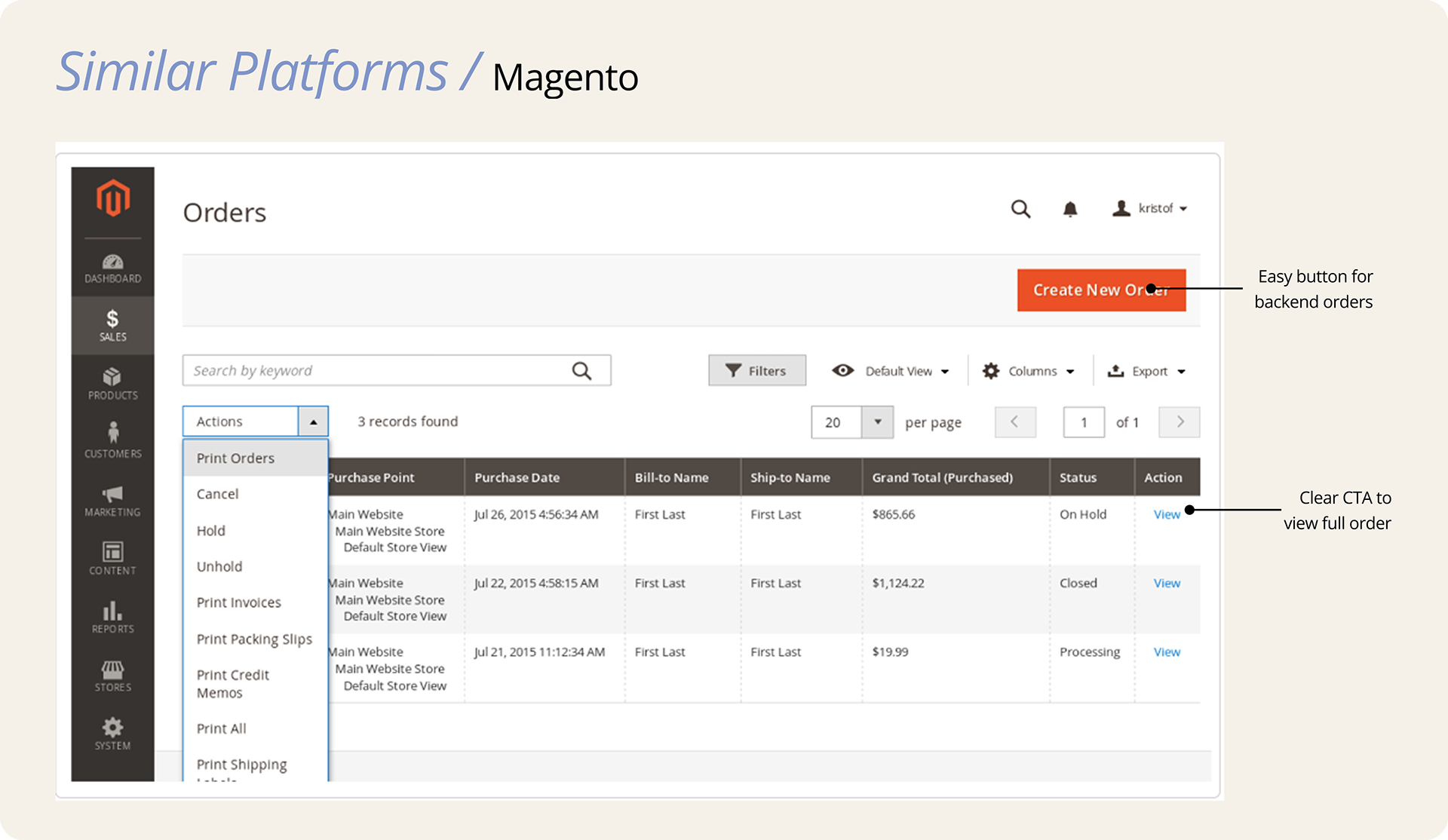1448x840 pixels.
Task: Open the Reports sidebar section
Action: (113, 617)
